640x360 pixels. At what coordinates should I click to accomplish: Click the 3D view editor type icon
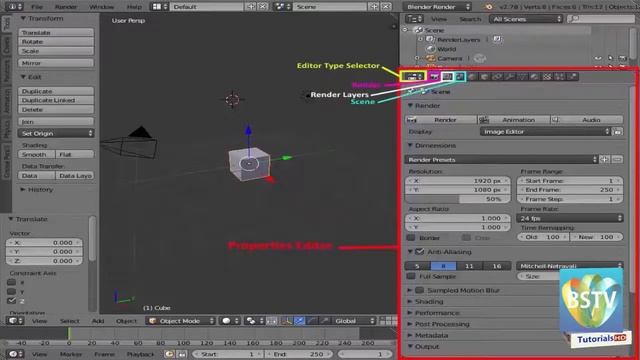click(16, 321)
